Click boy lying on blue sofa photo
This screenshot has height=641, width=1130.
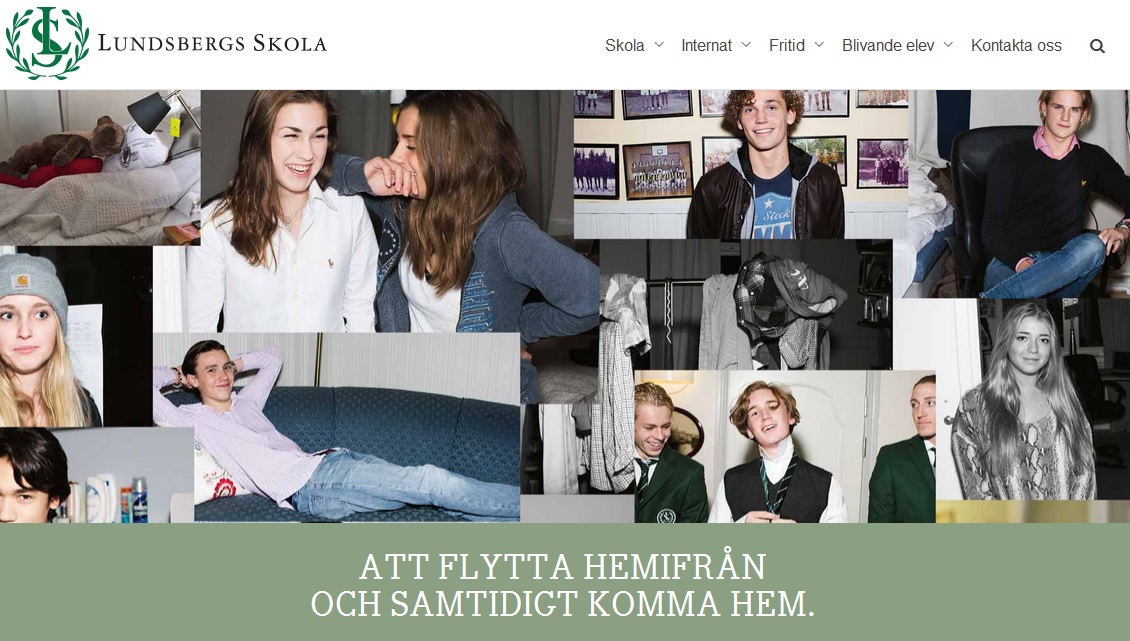(x=337, y=427)
